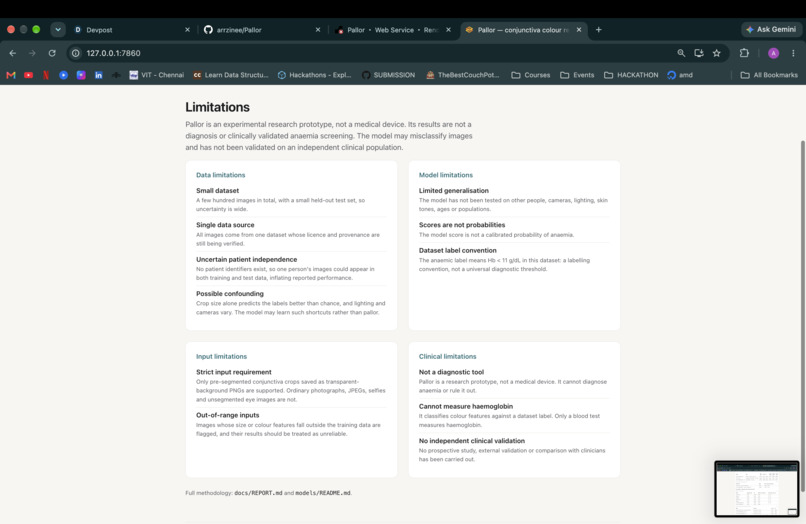Open the Gmail bookmark icon
This screenshot has width=806, height=524.
pyautogui.click(x=11, y=75)
